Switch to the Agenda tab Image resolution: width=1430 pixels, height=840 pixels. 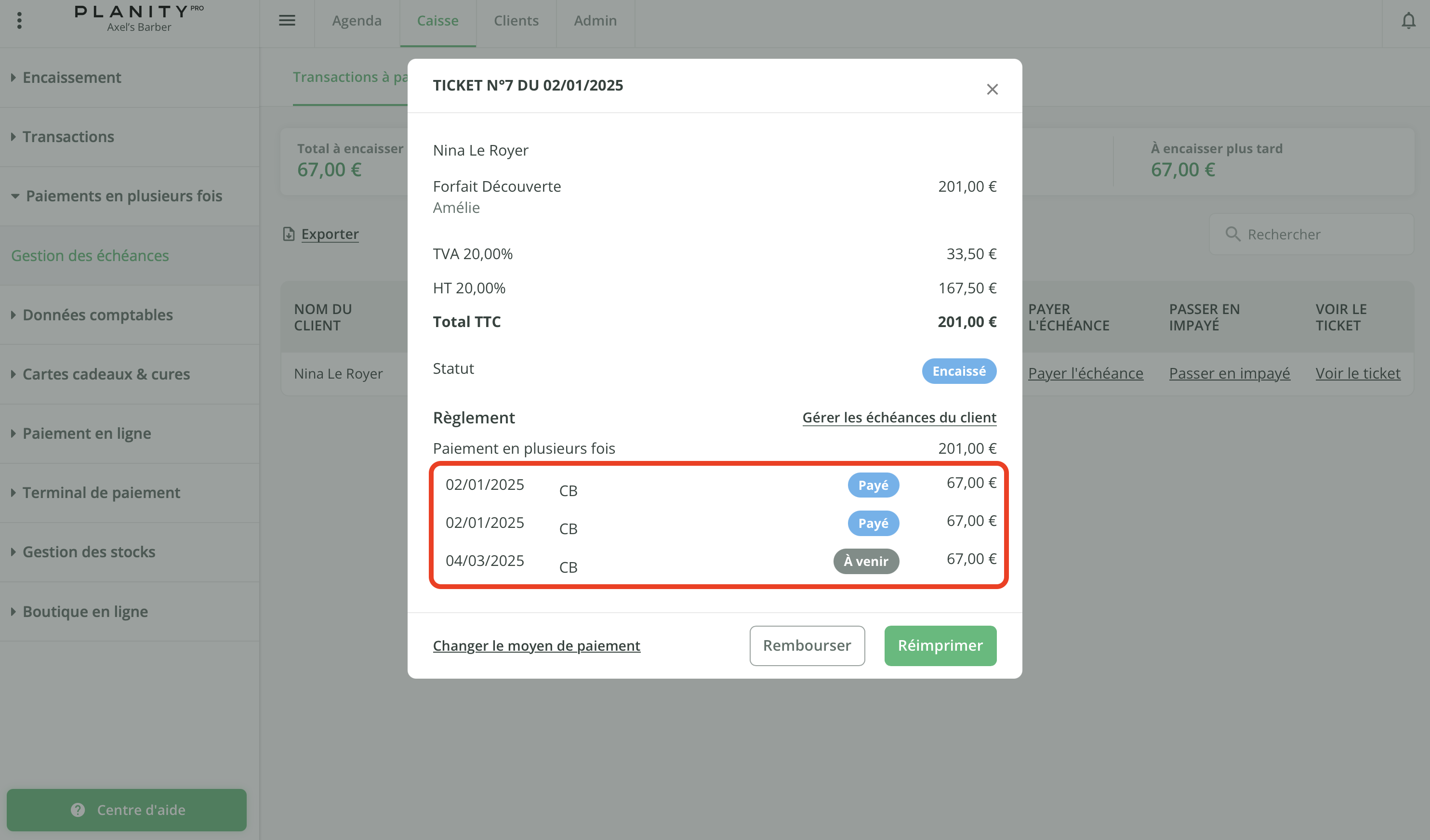coord(357,21)
